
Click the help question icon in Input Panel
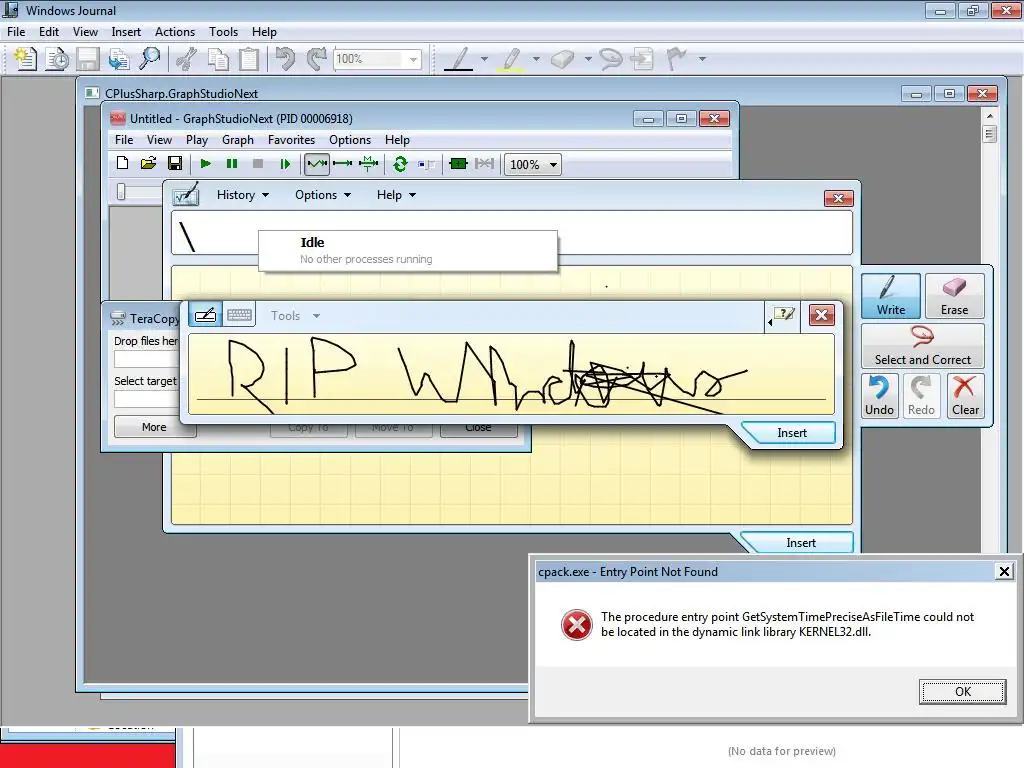pyautogui.click(x=784, y=315)
